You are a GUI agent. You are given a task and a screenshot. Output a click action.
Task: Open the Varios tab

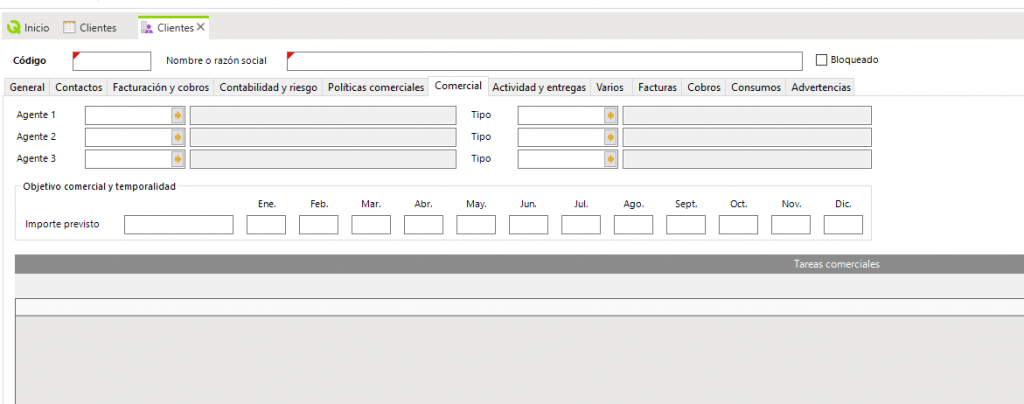[610, 87]
